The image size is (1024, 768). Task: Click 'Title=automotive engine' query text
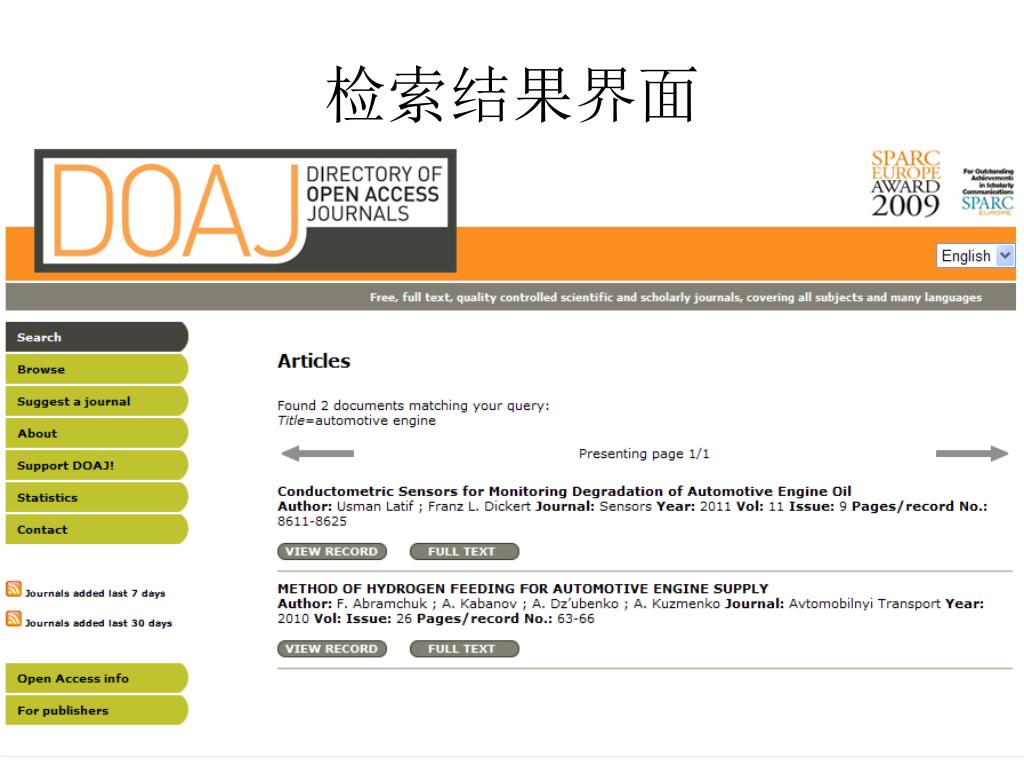(357, 421)
